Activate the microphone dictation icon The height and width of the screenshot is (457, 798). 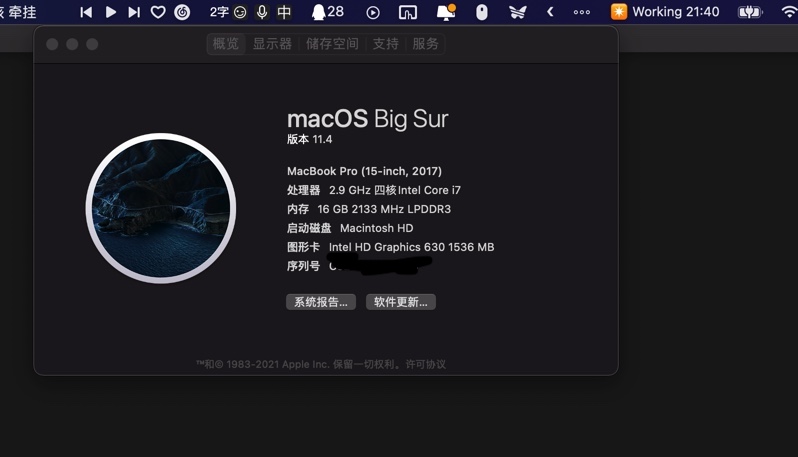(262, 12)
